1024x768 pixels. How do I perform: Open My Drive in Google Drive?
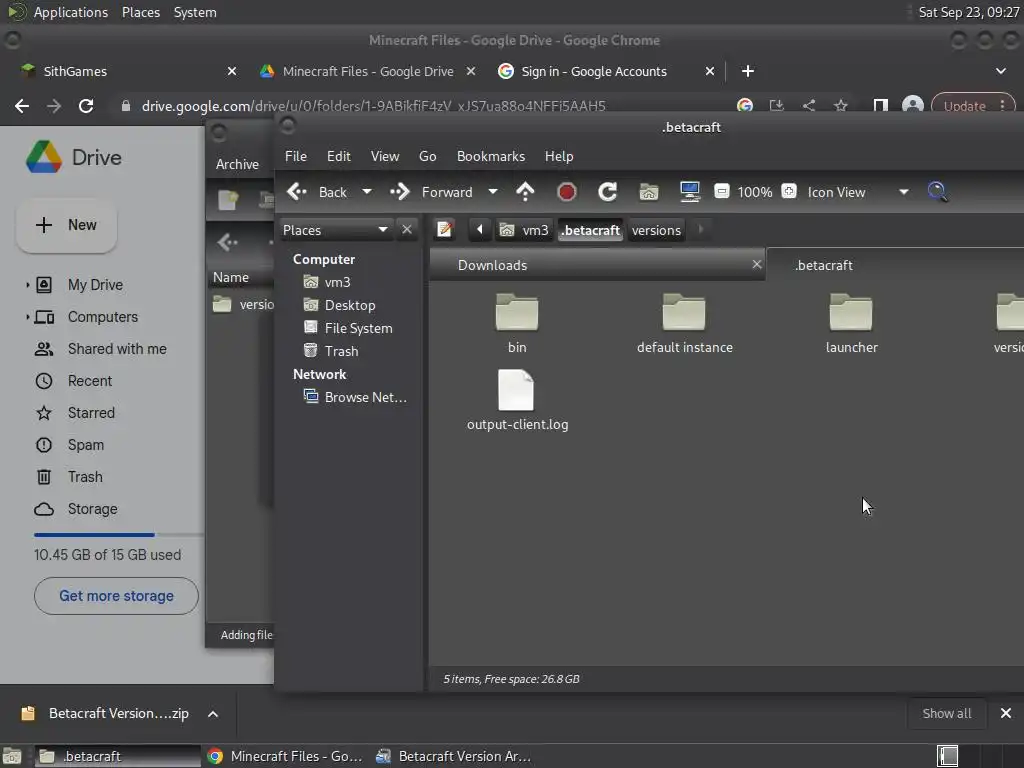click(x=95, y=285)
